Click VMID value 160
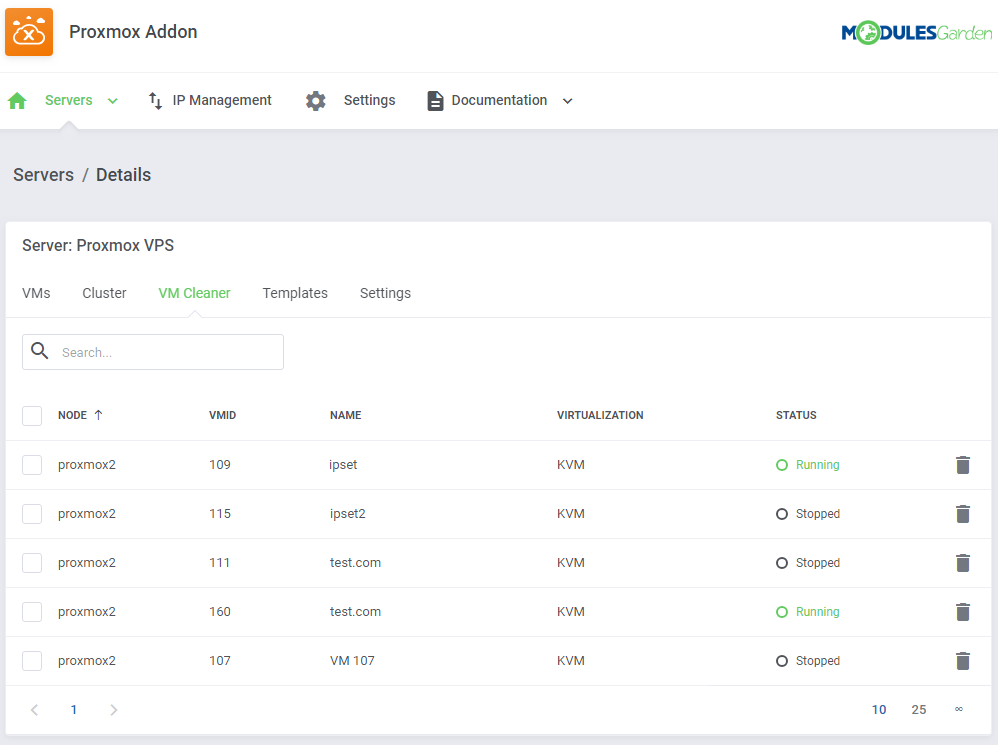This screenshot has width=998, height=745. click(220, 612)
